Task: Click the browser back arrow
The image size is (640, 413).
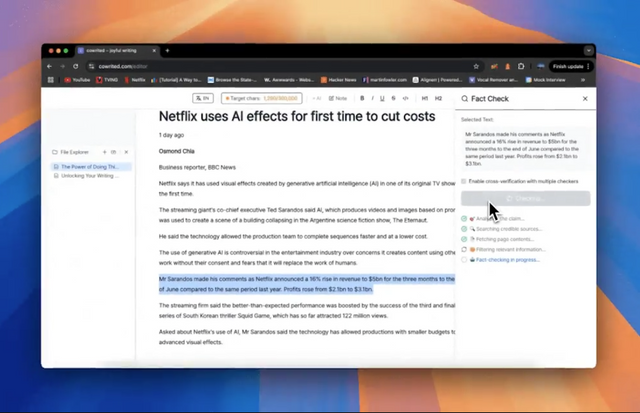Action: [x=49, y=66]
